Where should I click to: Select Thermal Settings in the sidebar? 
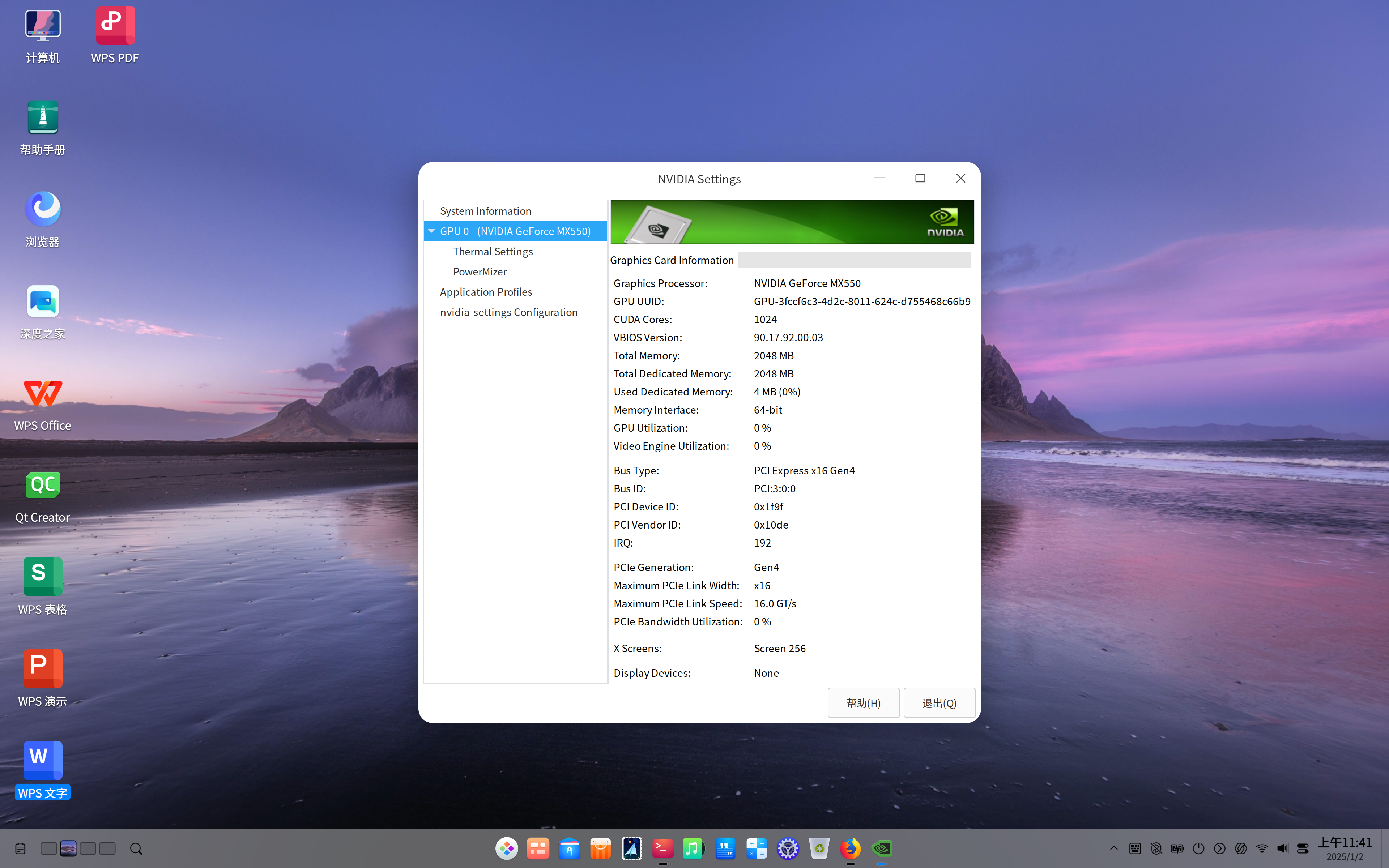(x=493, y=251)
